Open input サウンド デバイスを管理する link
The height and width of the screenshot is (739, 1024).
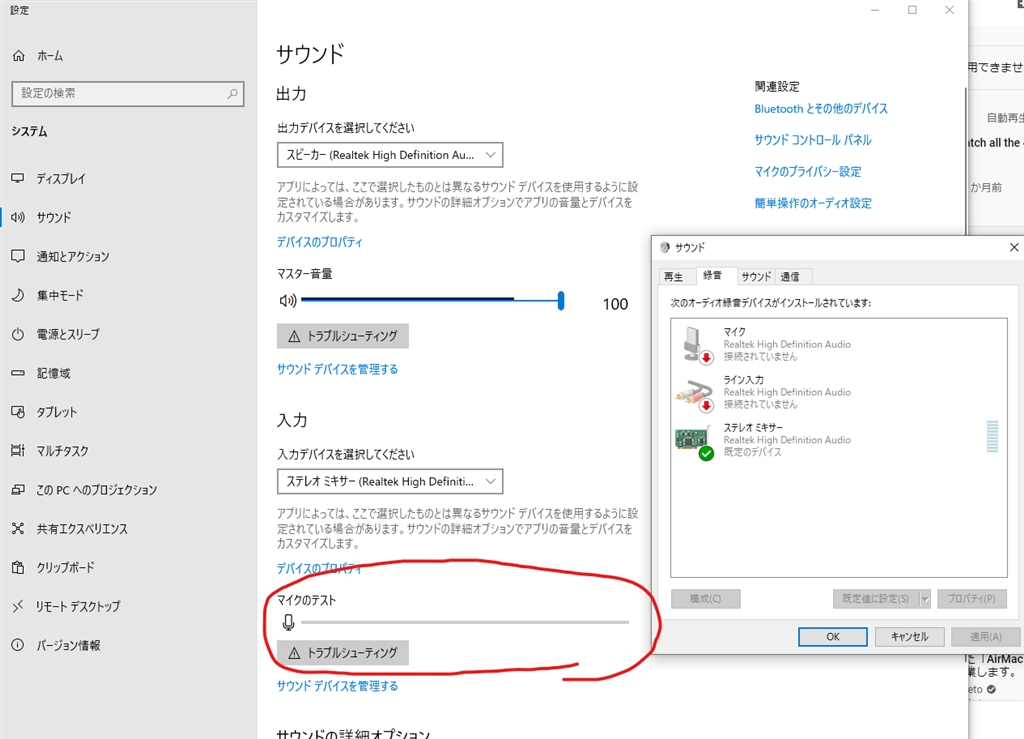(337, 686)
